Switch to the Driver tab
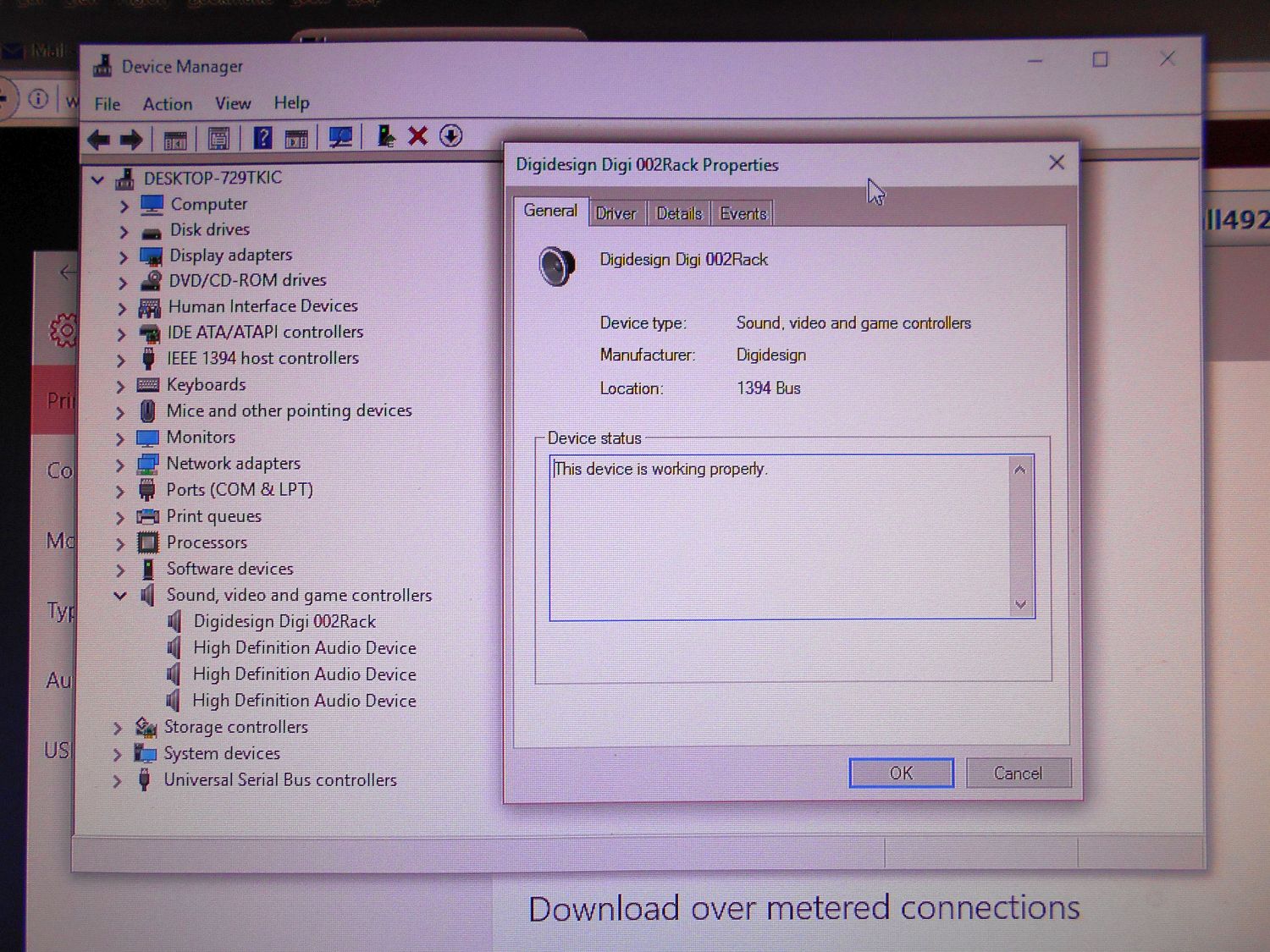The image size is (1270, 952). tap(616, 214)
